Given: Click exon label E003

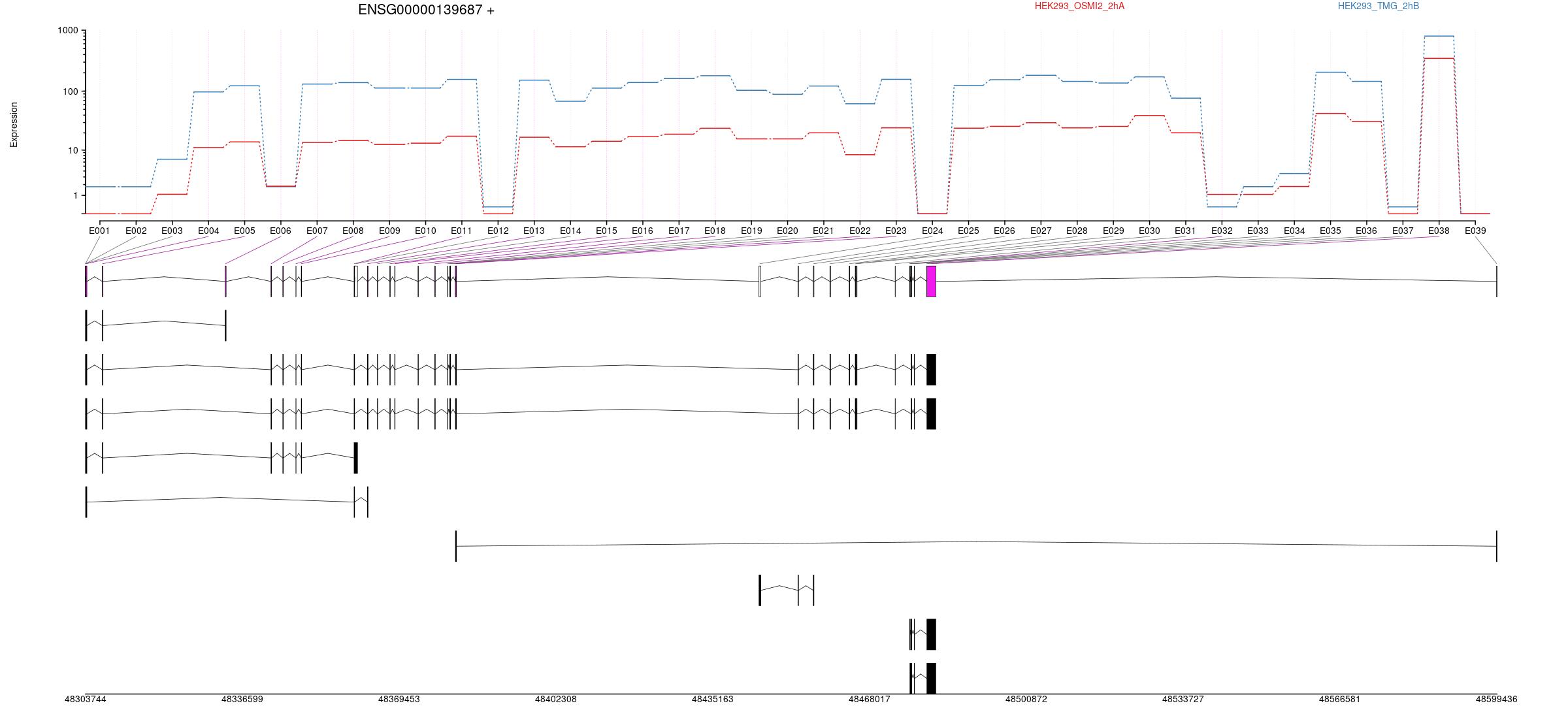Looking at the screenshot, I should point(172,231).
